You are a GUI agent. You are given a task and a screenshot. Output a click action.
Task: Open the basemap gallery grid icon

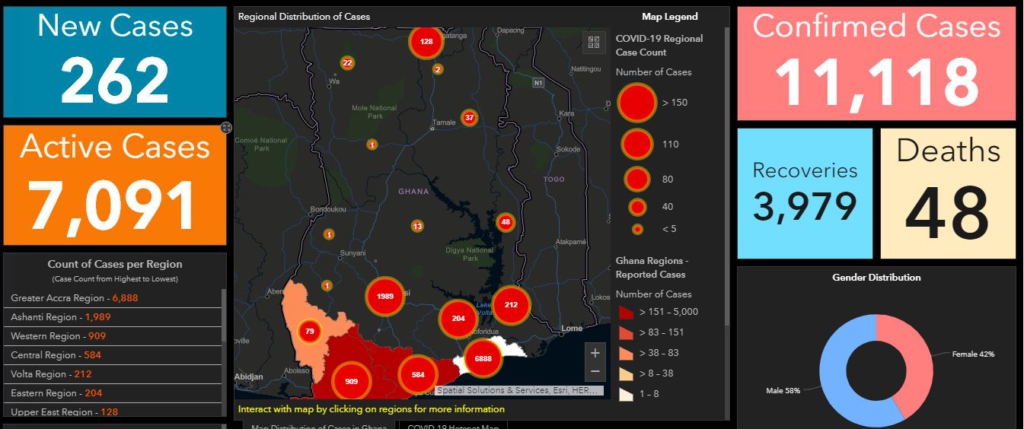pyautogui.click(x=593, y=42)
